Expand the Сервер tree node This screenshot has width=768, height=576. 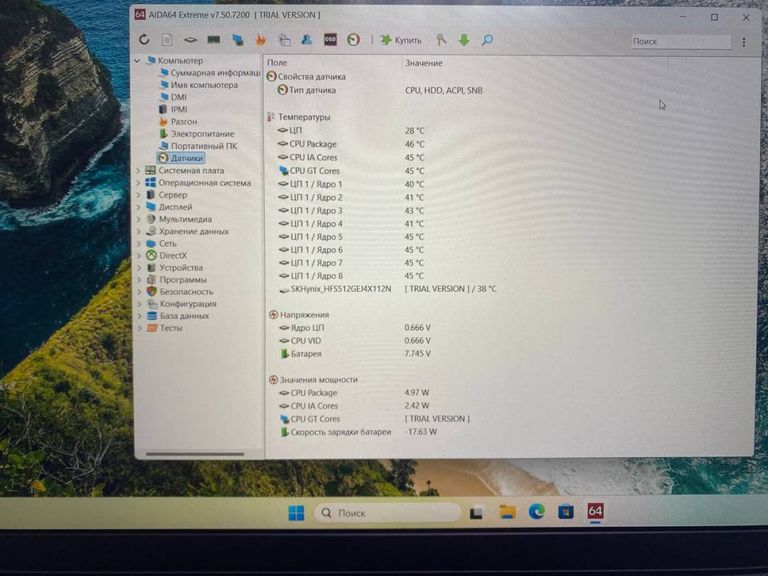click(x=139, y=195)
